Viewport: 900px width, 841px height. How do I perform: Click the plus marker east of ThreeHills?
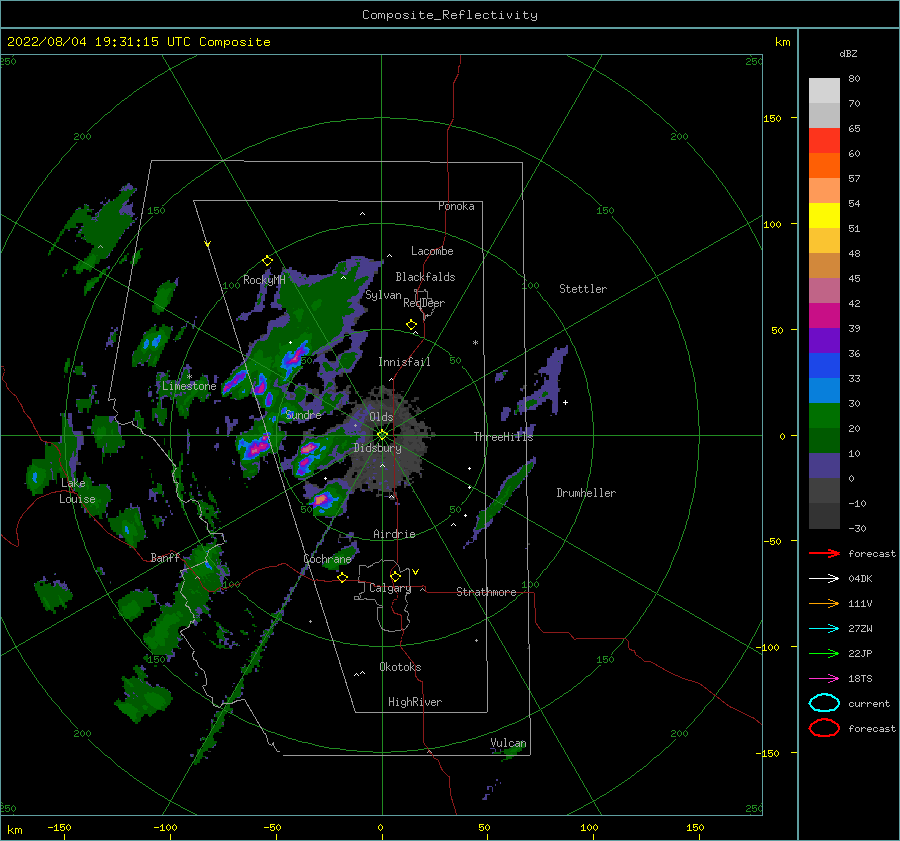click(x=565, y=402)
